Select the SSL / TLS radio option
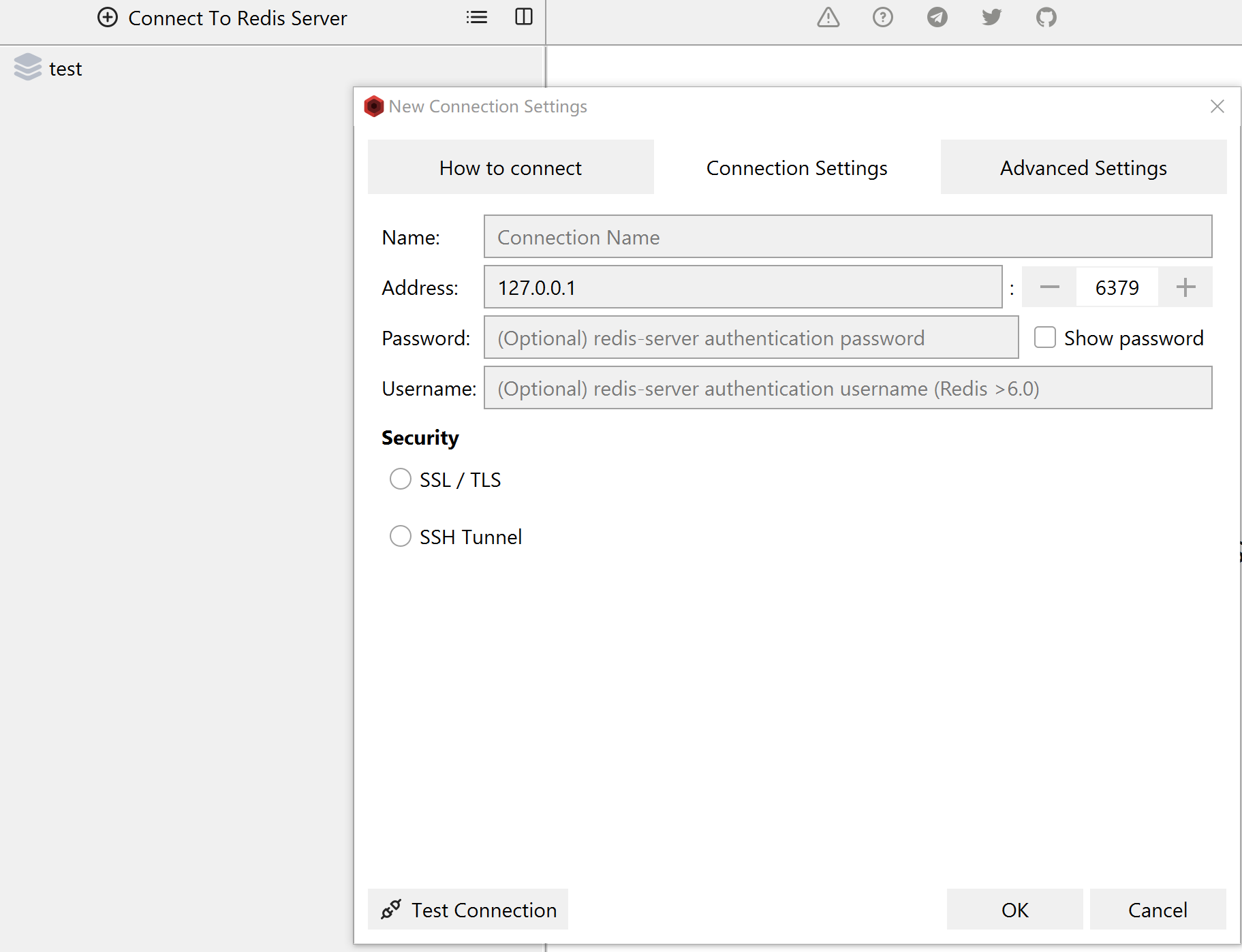 pyautogui.click(x=401, y=479)
